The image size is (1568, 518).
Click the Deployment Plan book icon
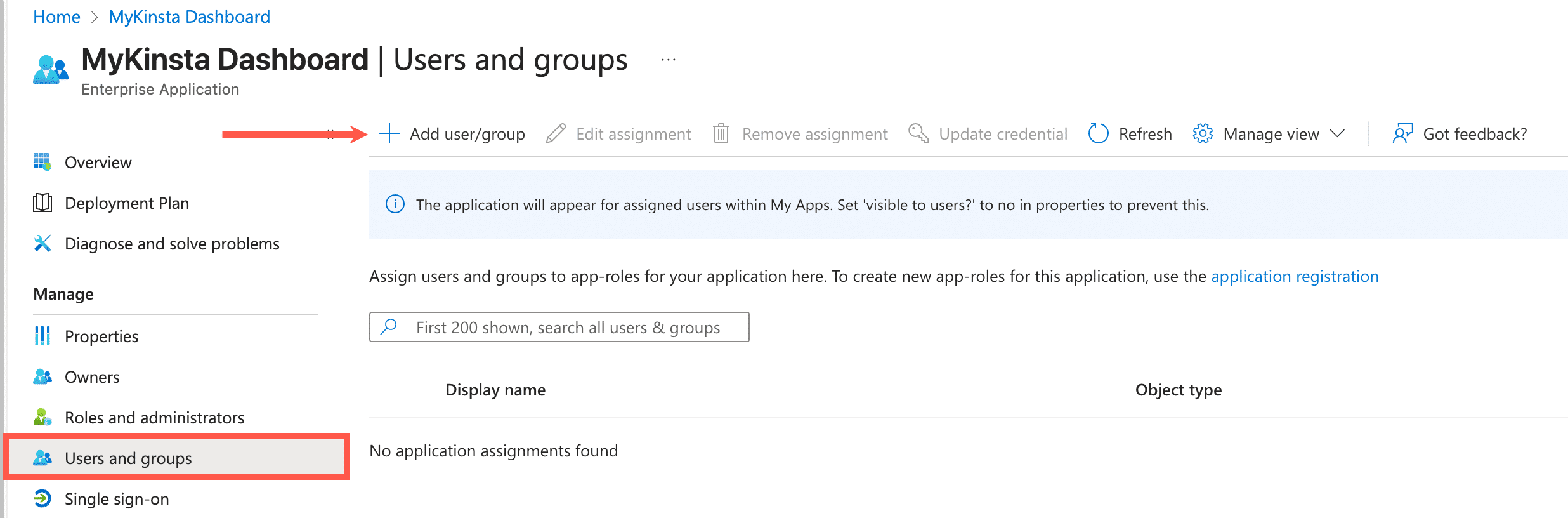click(42, 203)
